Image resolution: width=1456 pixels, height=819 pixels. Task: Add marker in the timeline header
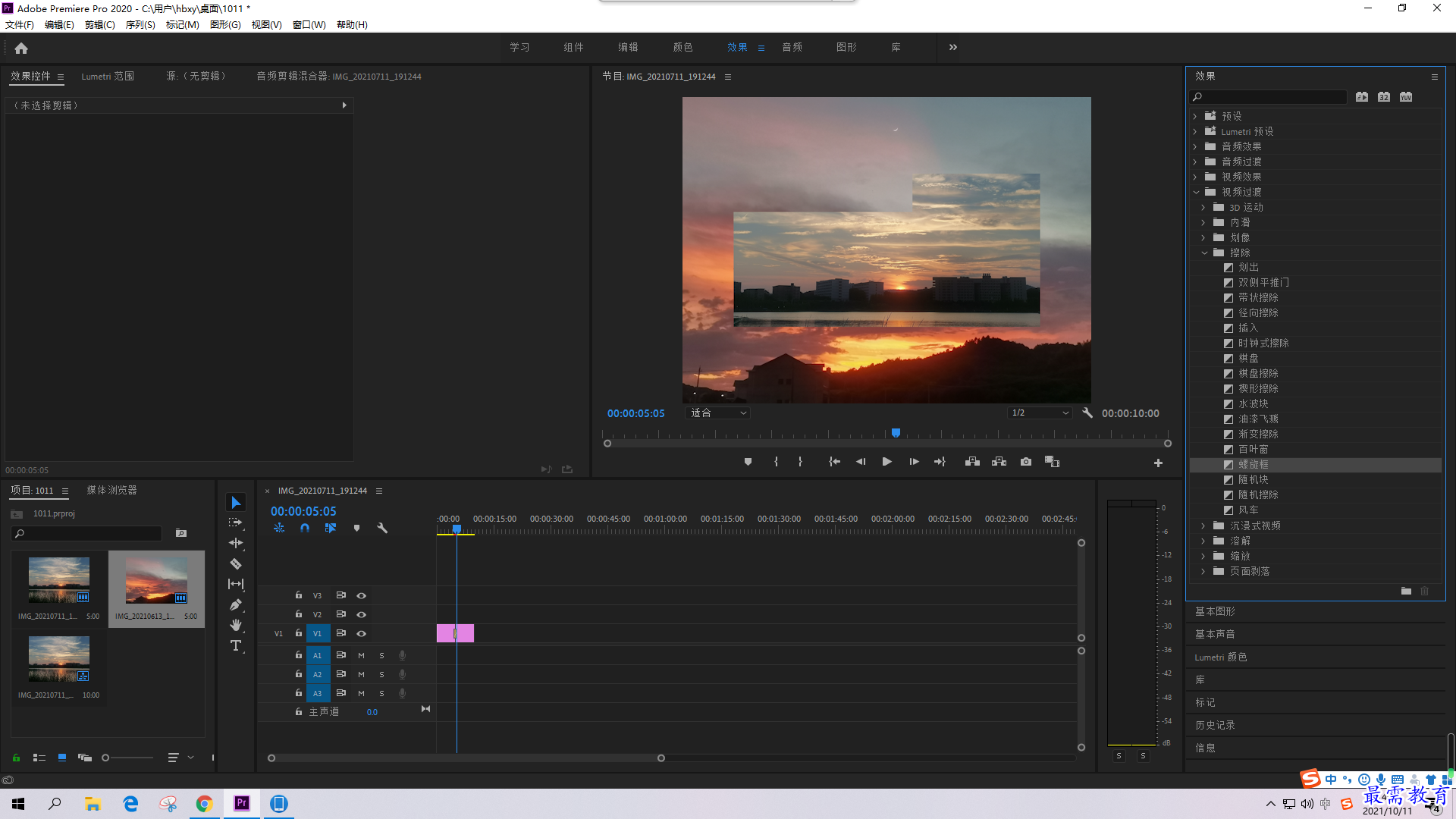tap(356, 528)
